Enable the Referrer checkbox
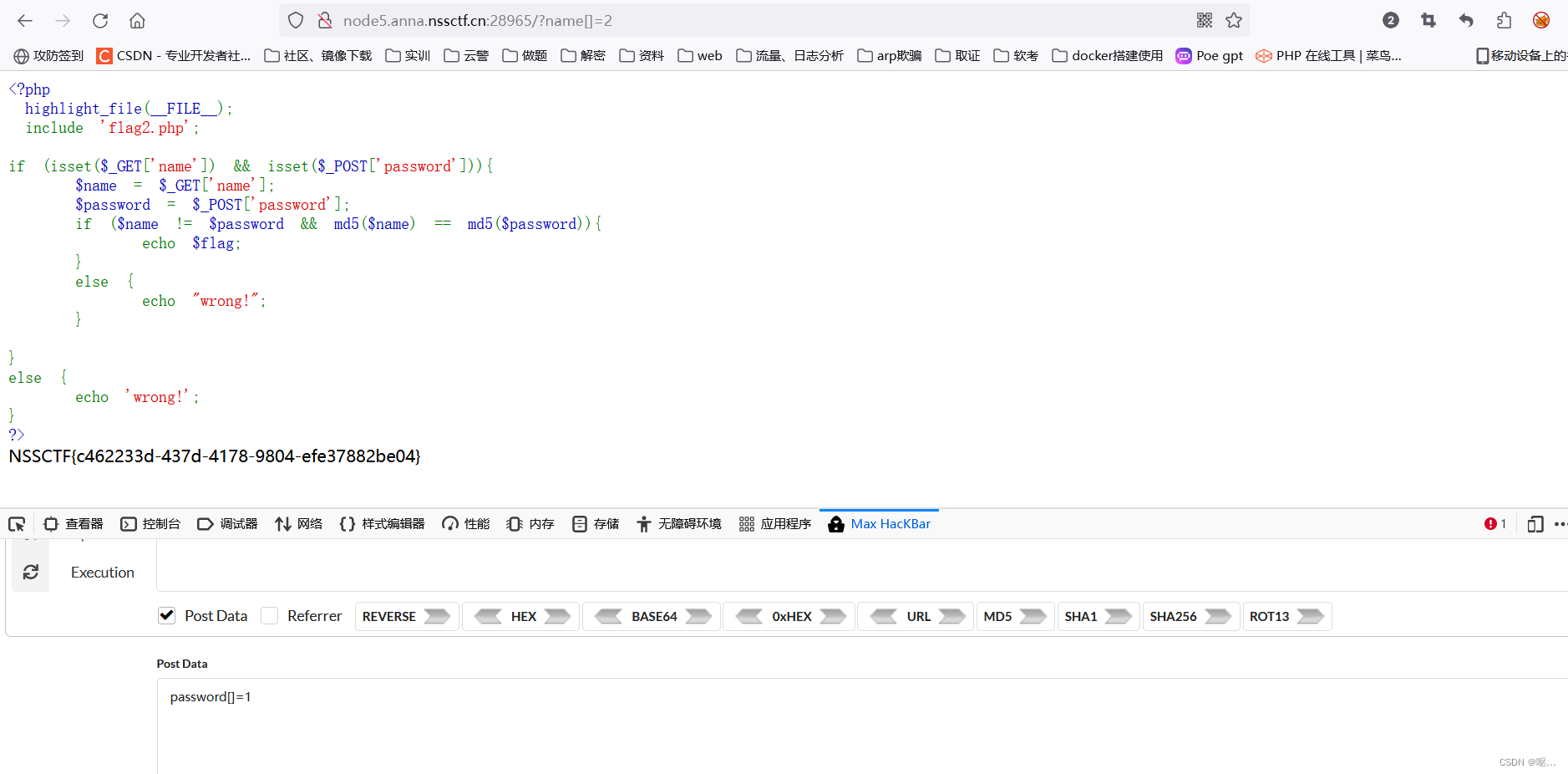Screen dimensions: 1568x774 click(270, 615)
